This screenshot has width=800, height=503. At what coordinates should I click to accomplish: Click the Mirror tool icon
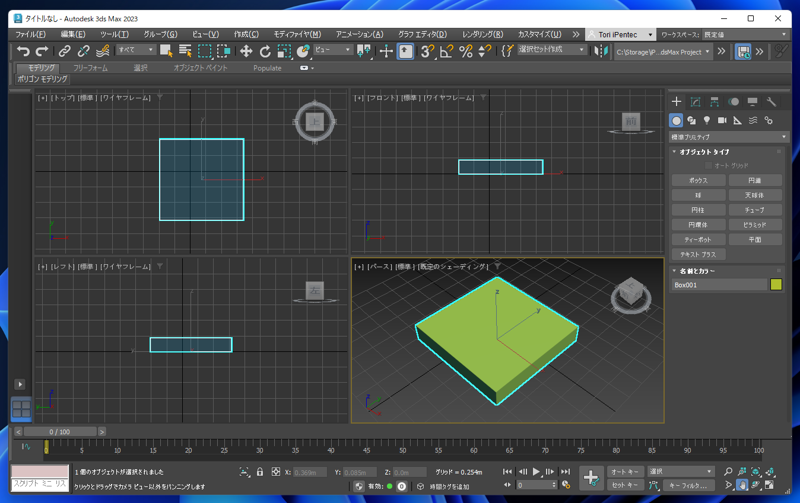[602, 51]
